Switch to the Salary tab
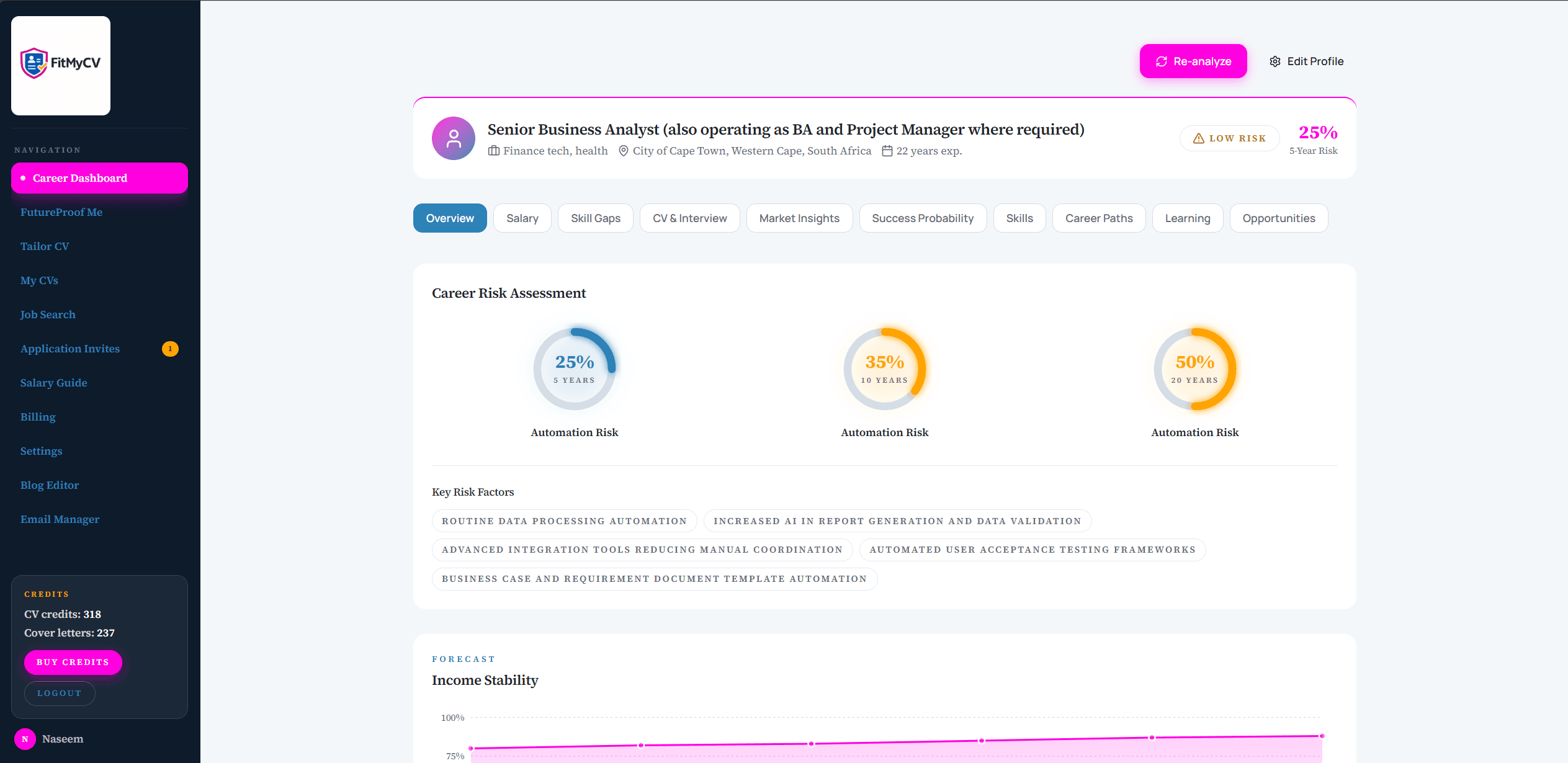 pos(522,218)
